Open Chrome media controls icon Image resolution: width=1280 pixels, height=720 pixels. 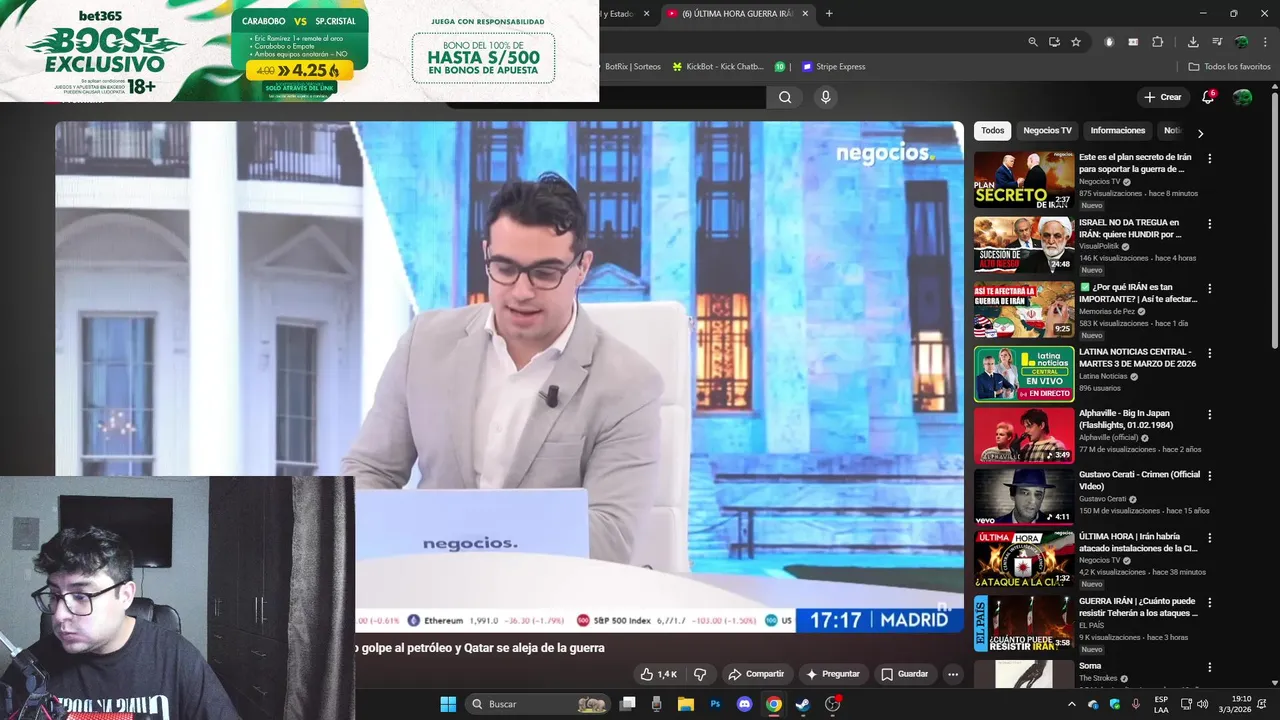pyautogui.click(x=1217, y=42)
